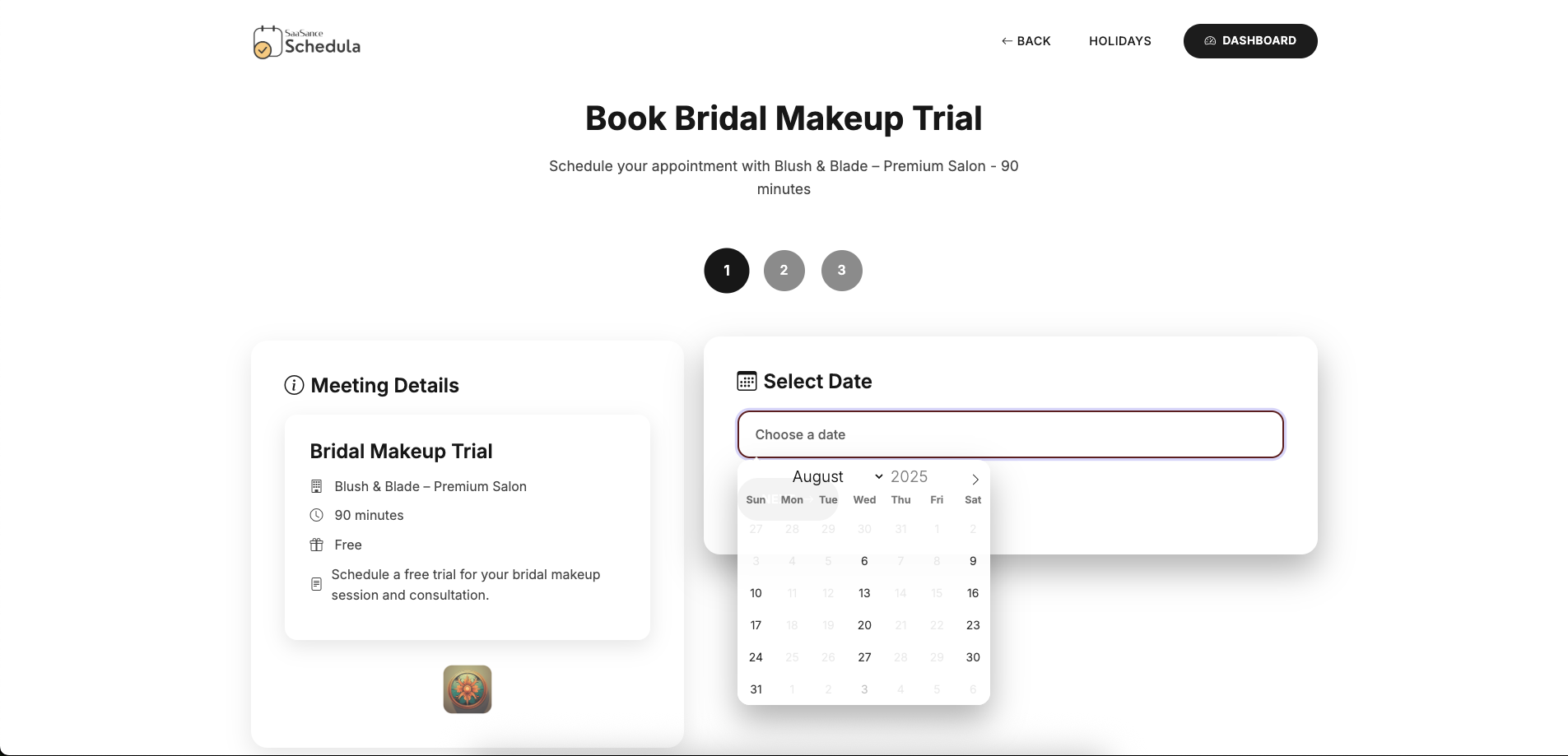This screenshot has width=1568, height=756.
Task: Click the Schedula logo icon
Action: pyautogui.click(x=266, y=42)
